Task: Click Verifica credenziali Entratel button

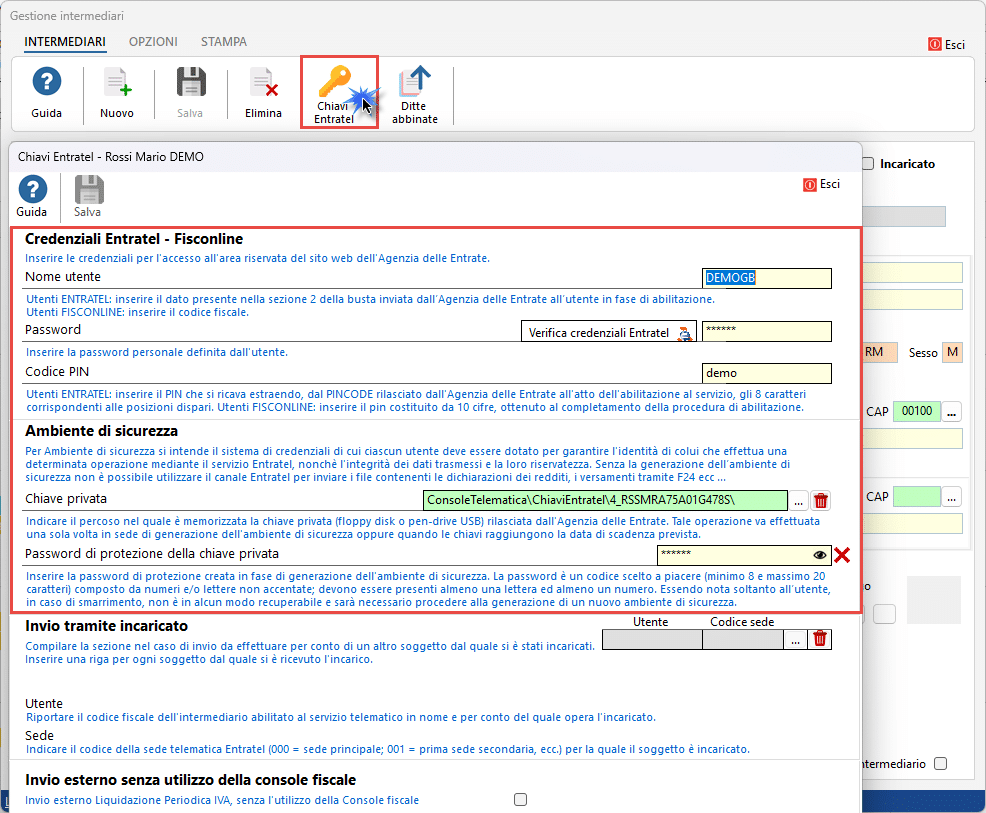Action: tap(609, 332)
